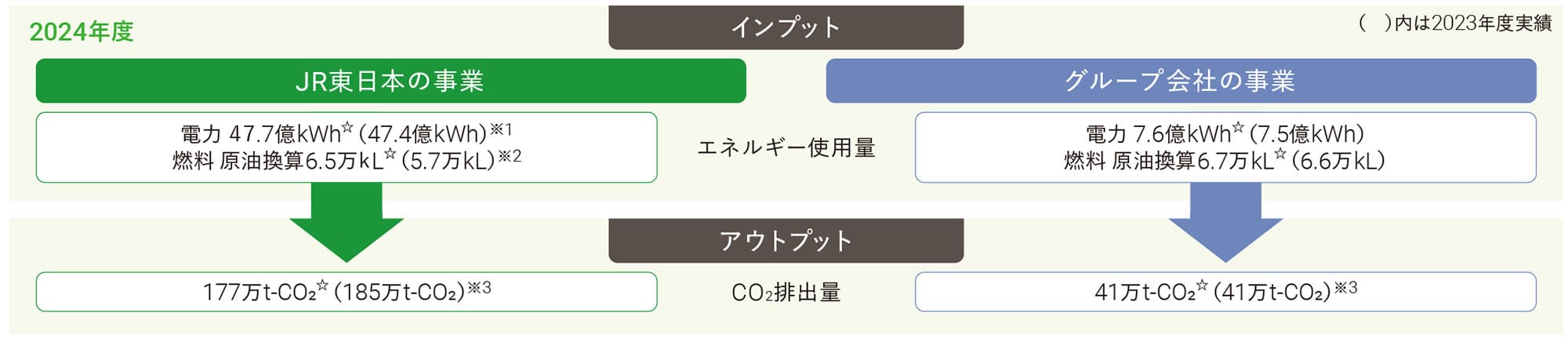Image resolution: width=1568 pixels, height=342 pixels.
Task: Select the 燃料 原油換算6.5万kL text line
Action: pos(347,159)
